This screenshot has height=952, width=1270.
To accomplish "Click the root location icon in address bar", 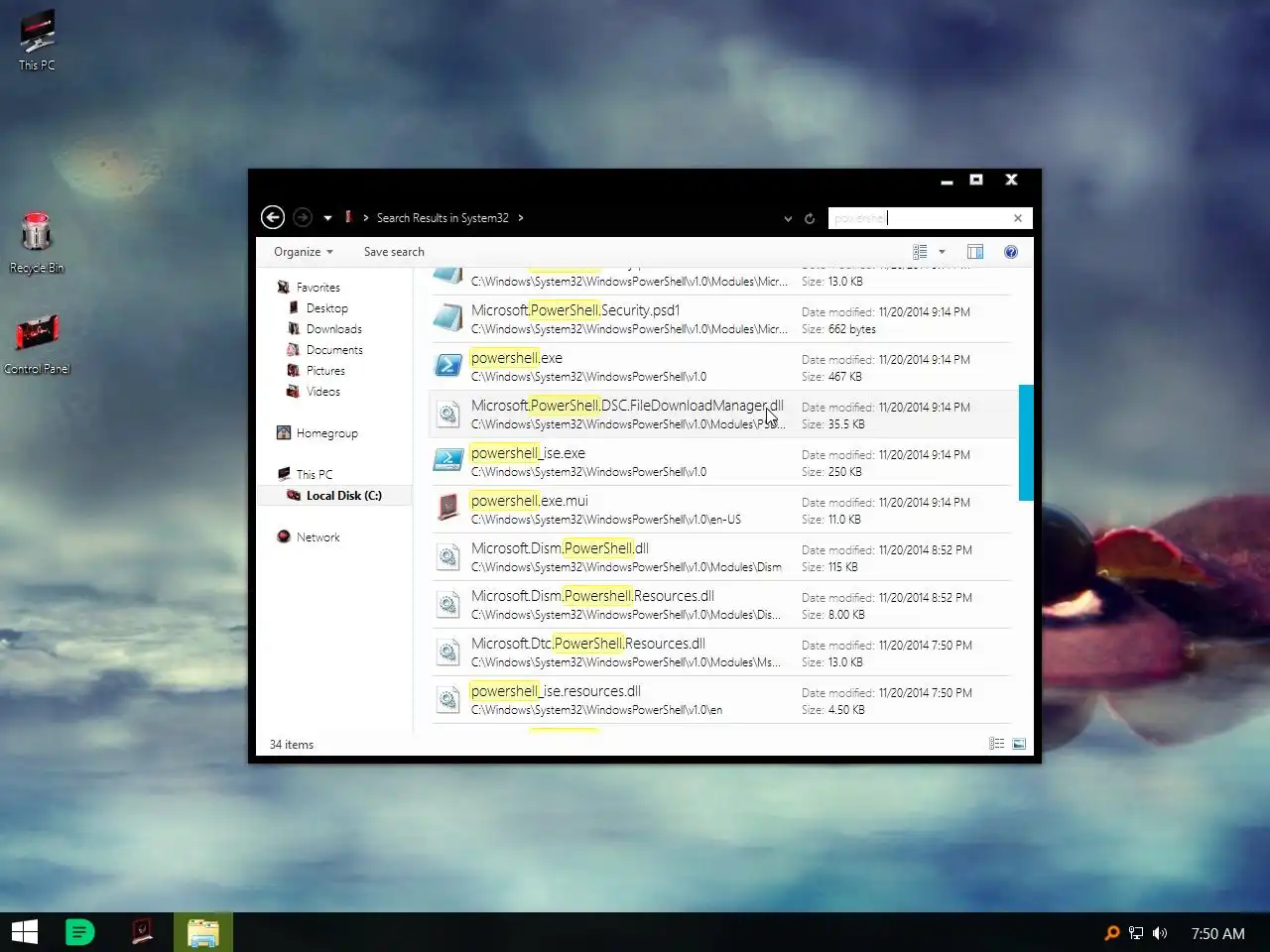I will (x=348, y=217).
